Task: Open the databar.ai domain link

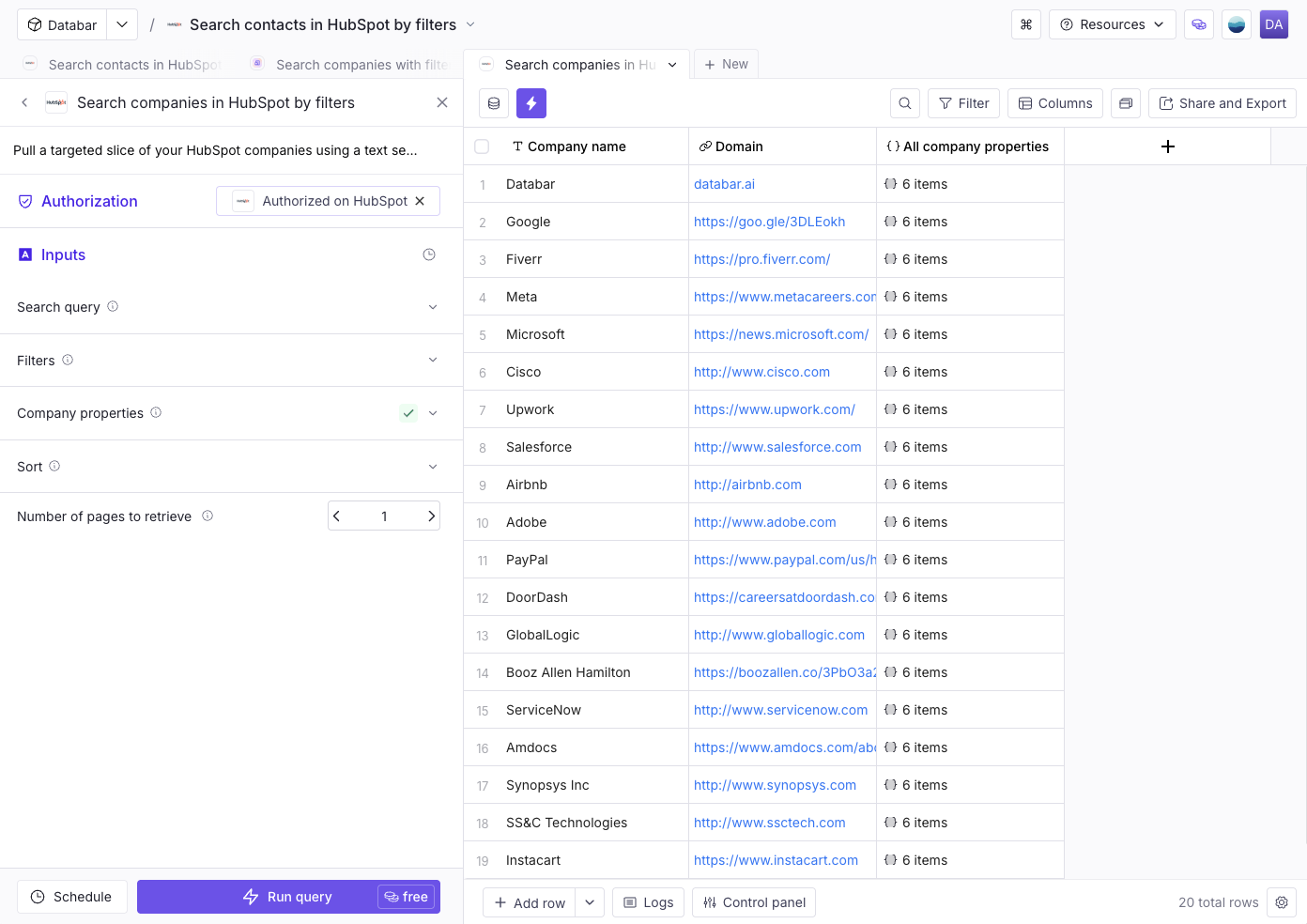Action: coord(724,184)
